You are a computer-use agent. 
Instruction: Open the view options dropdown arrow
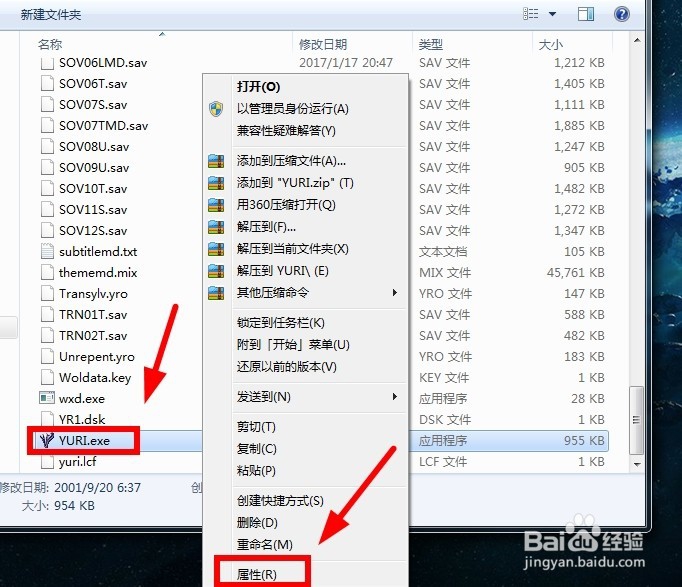click(552, 14)
